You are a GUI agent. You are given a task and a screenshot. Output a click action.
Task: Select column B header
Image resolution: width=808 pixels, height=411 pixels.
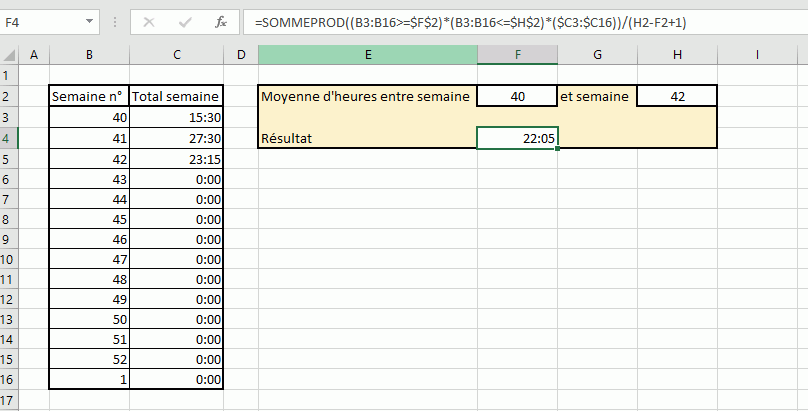coord(90,55)
